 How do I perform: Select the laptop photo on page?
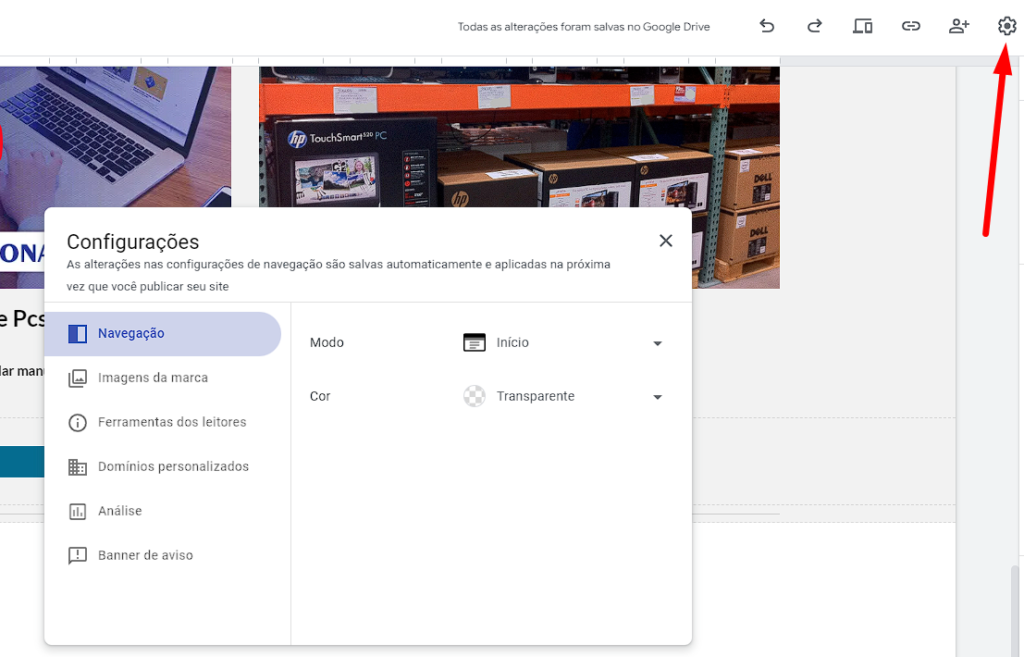pyautogui.click(x=115, y=136)
